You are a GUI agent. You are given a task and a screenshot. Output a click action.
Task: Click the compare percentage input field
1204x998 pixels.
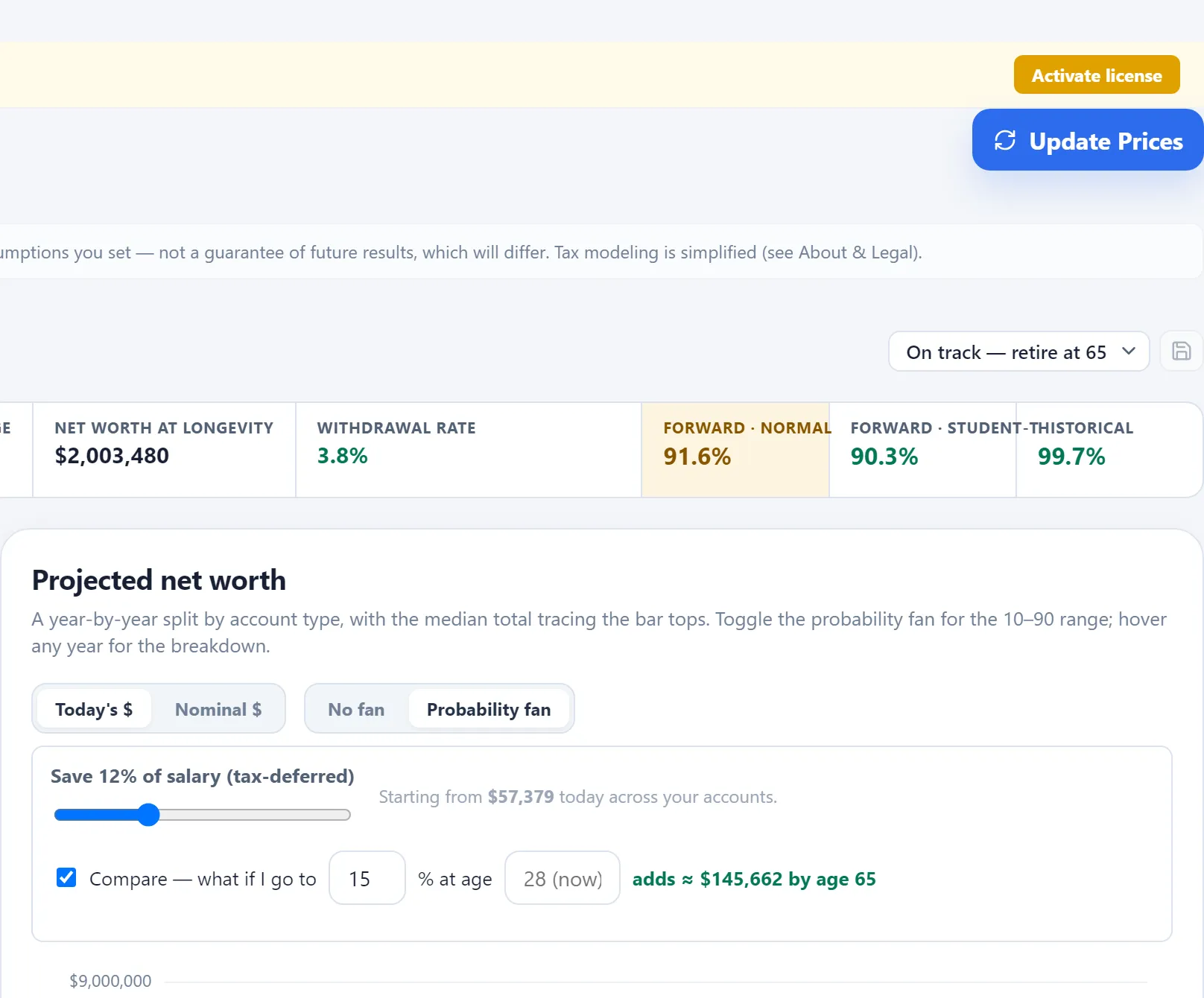367,878
